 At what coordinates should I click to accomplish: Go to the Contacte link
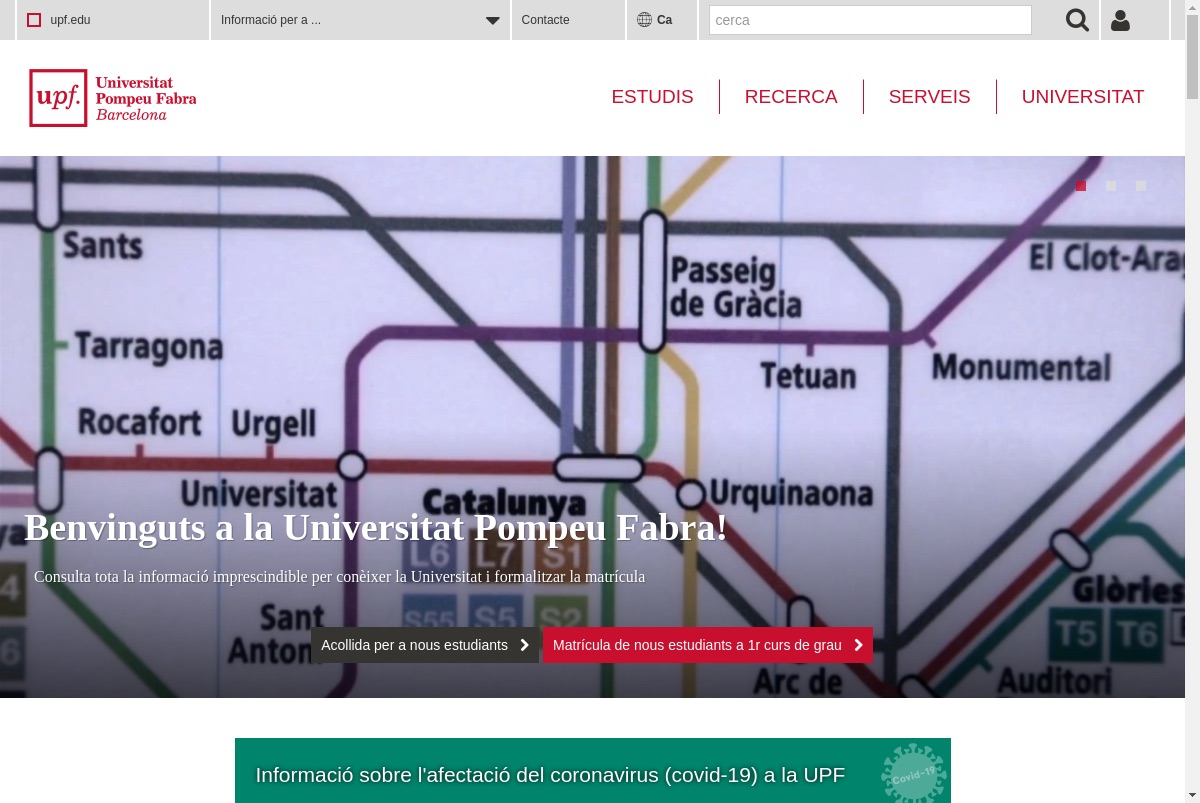546,20
